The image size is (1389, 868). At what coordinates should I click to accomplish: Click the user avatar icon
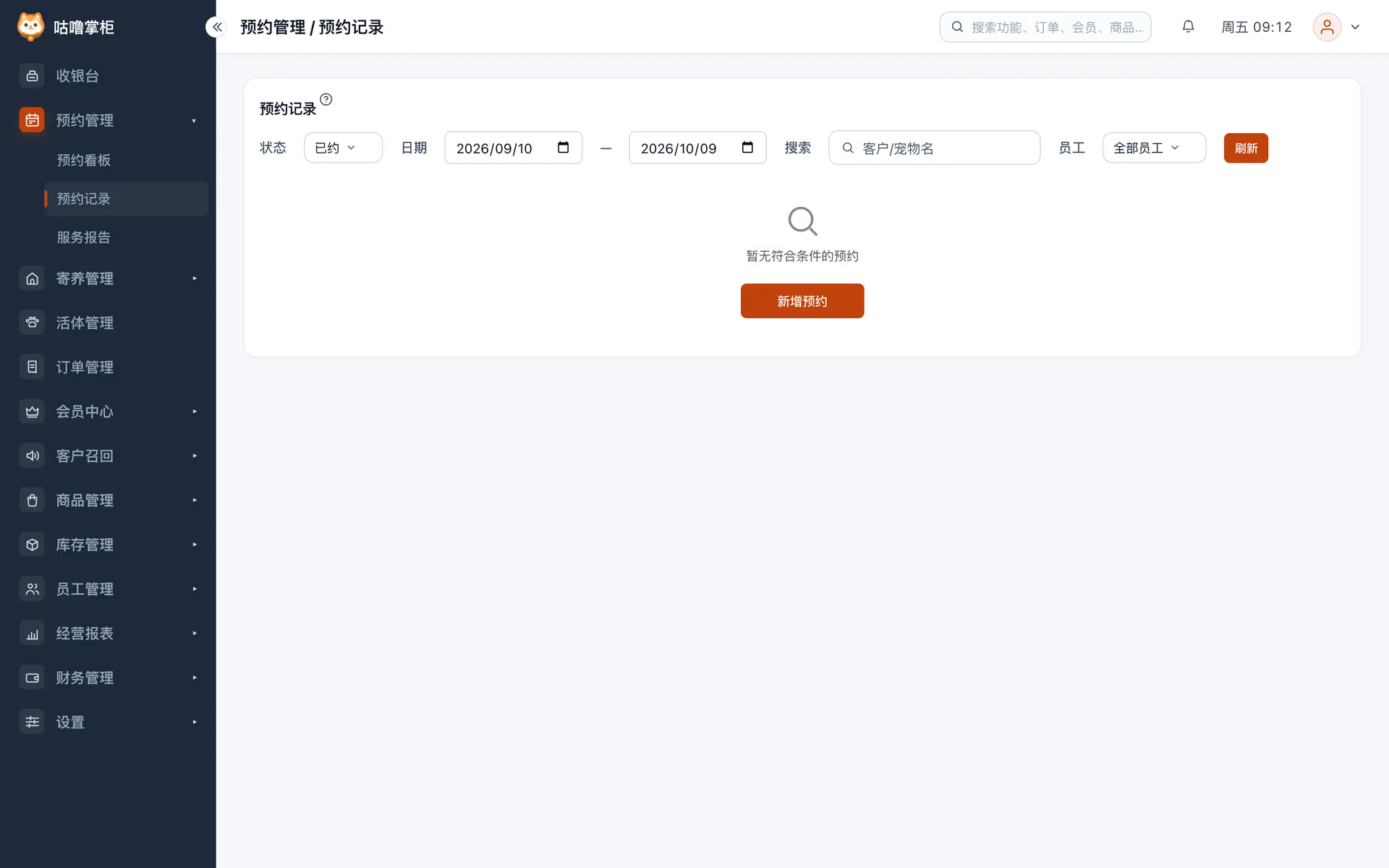click(x=1327, y=27)
